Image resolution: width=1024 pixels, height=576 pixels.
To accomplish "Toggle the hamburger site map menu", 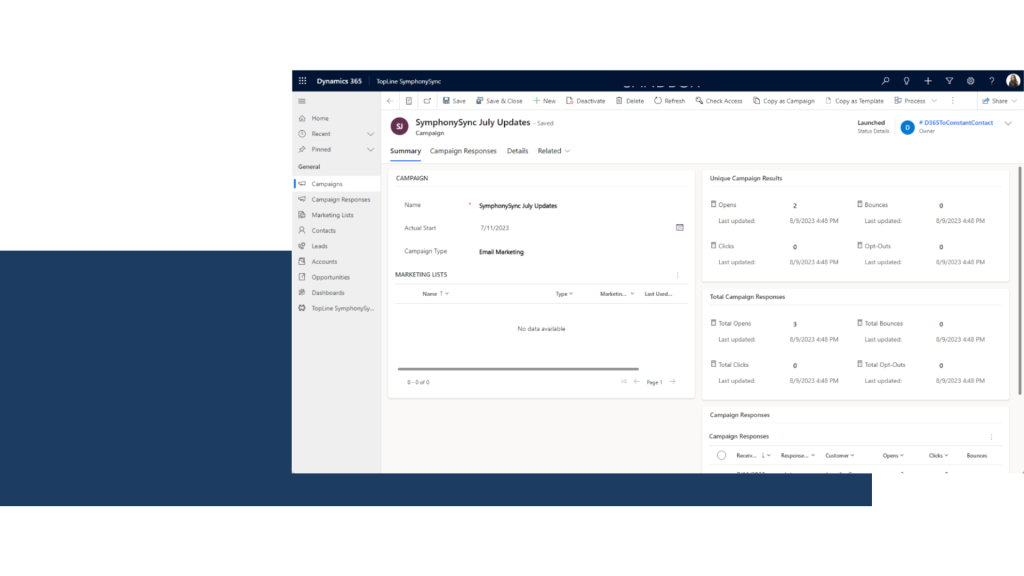I will tap(302, 101).
